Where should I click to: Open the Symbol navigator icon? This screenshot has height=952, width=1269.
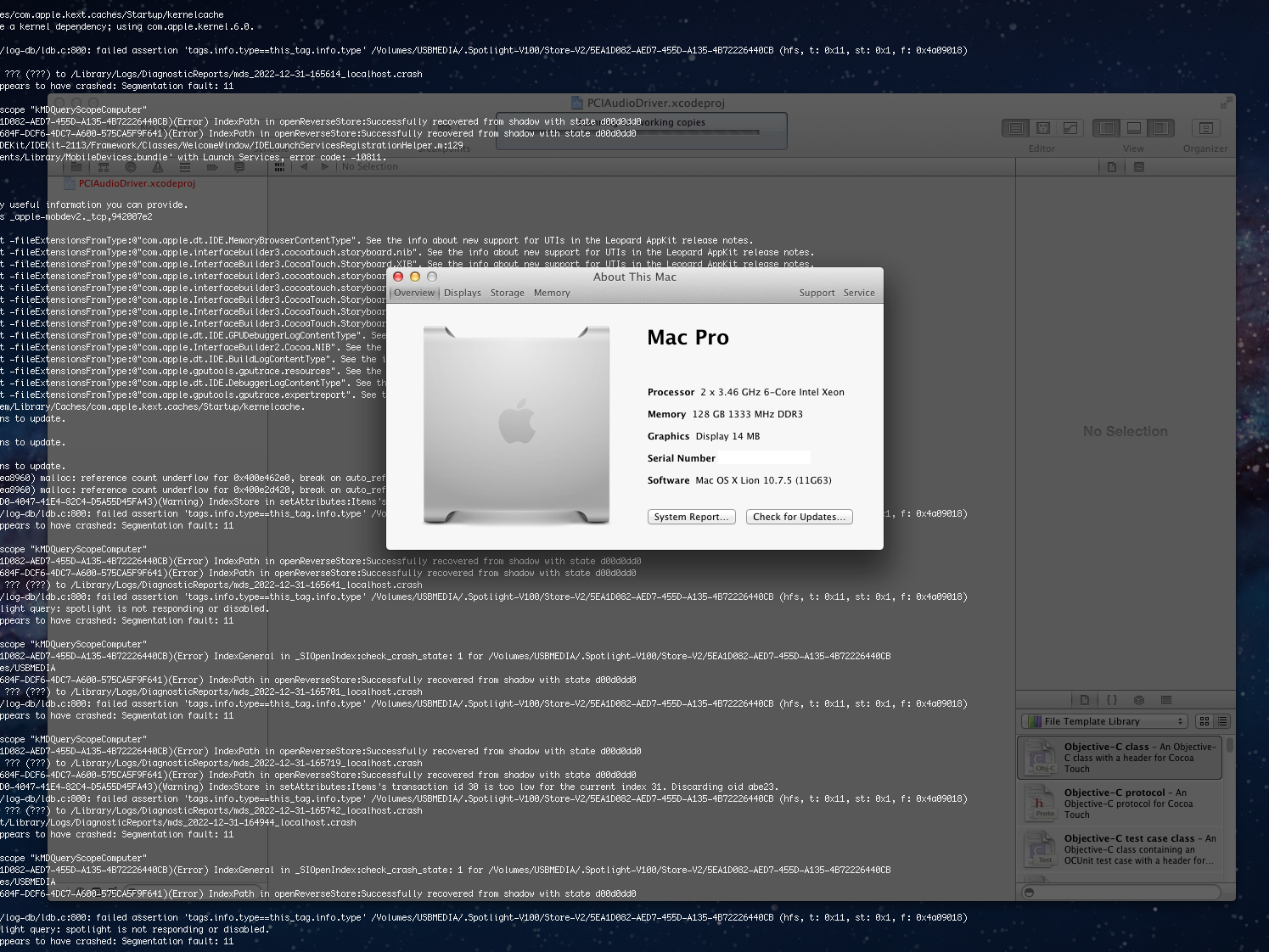pos(104,167)
